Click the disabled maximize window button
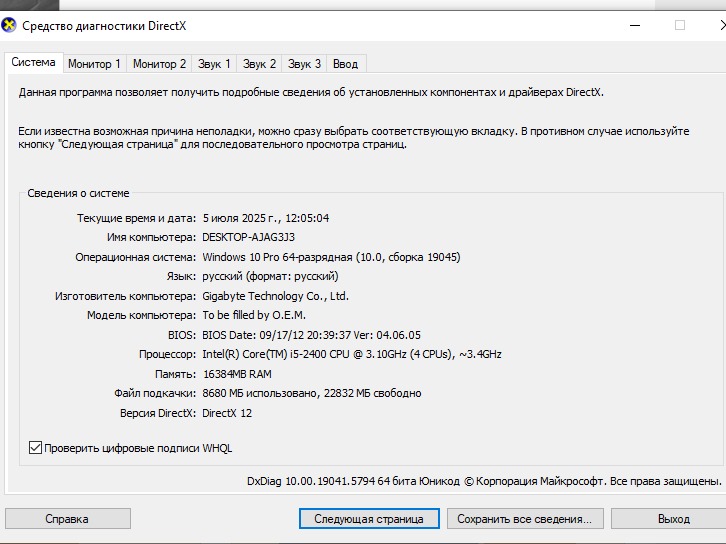Screen dimensions: 726x544 tap(679, 25)
